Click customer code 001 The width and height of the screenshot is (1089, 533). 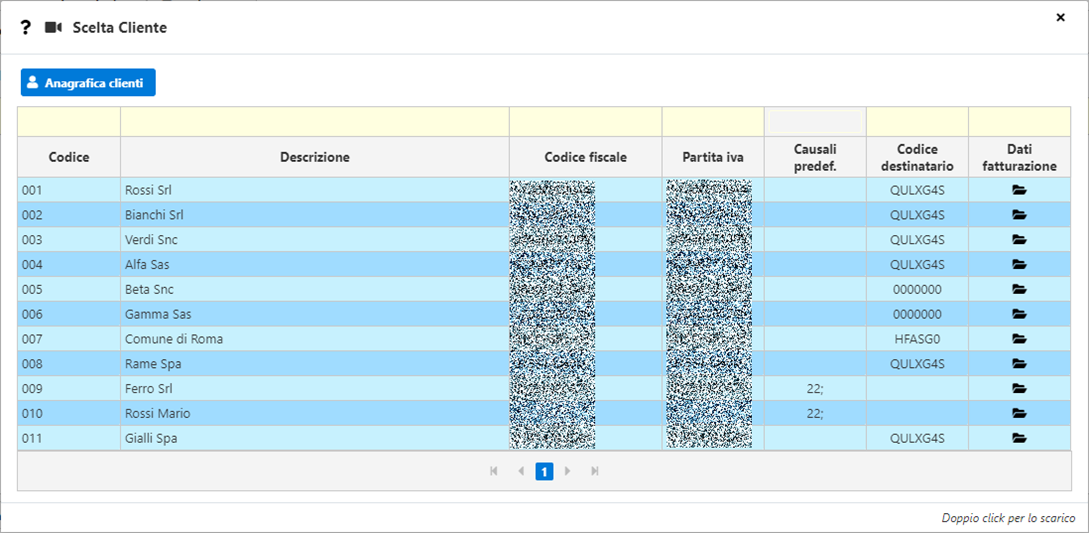[32, 190]
